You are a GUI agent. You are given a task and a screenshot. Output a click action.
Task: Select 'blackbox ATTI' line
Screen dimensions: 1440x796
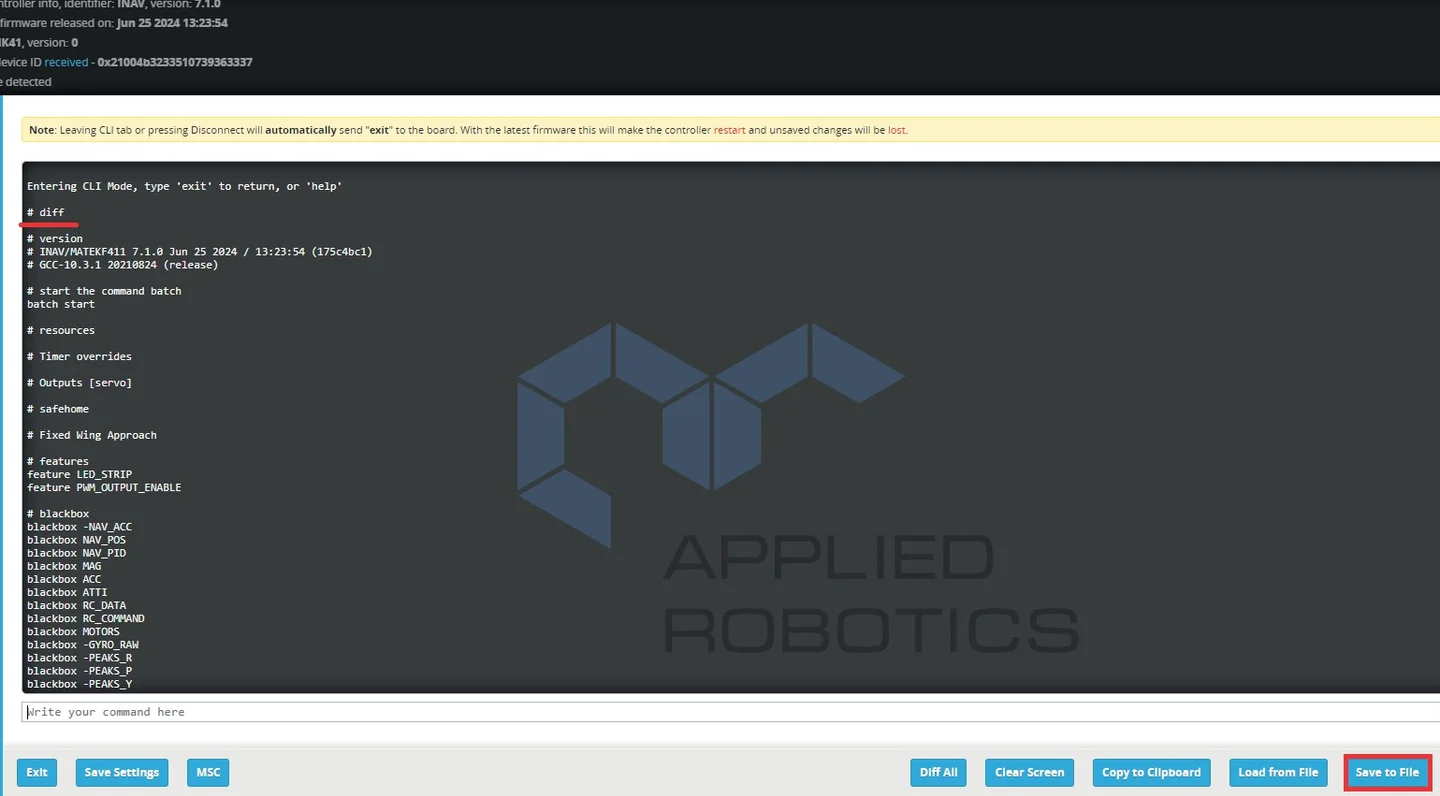tap(67, 592)
